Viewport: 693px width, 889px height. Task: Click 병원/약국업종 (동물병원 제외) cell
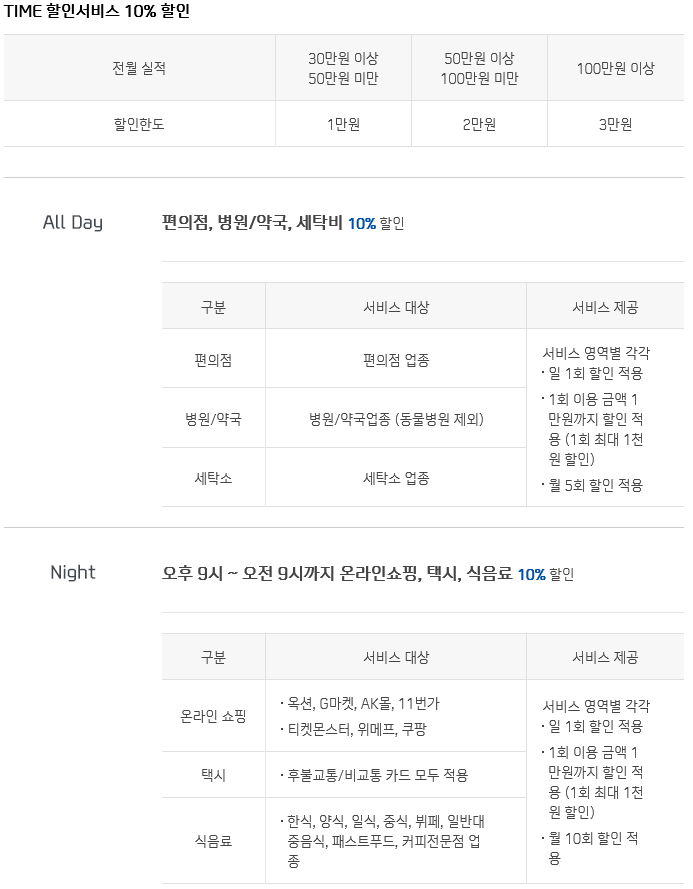tap(396, 419)
